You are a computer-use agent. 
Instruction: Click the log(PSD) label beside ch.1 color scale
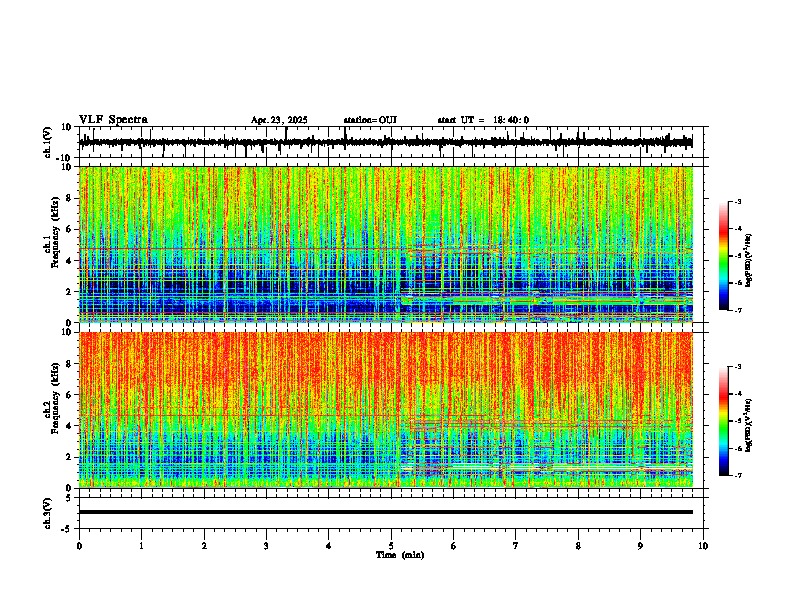(x=748, y=260)
